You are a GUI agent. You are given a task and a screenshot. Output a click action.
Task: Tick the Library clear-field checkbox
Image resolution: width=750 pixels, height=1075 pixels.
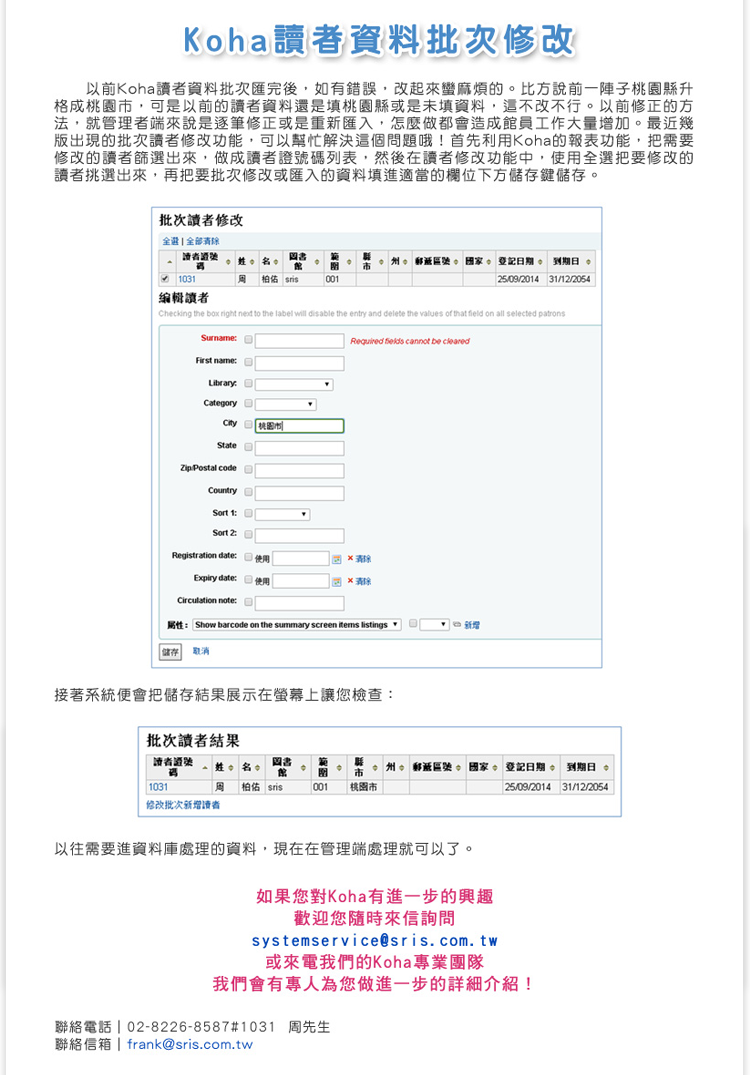click(x=248, y=384)
